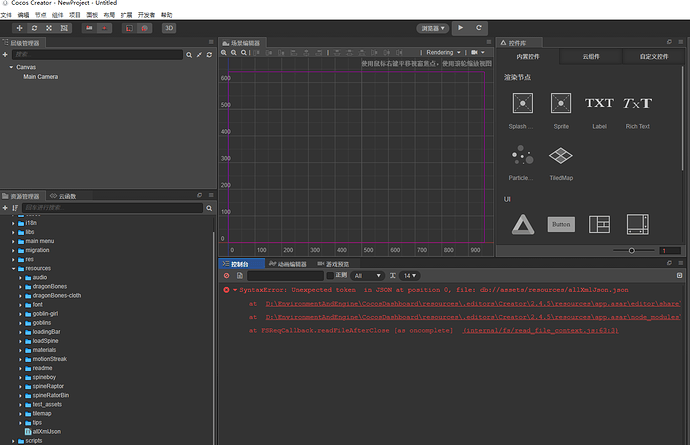Open the 层级管理器 panel menu icon
The height and width of the screenshot is (445, 690).
[x=211, y=42]
